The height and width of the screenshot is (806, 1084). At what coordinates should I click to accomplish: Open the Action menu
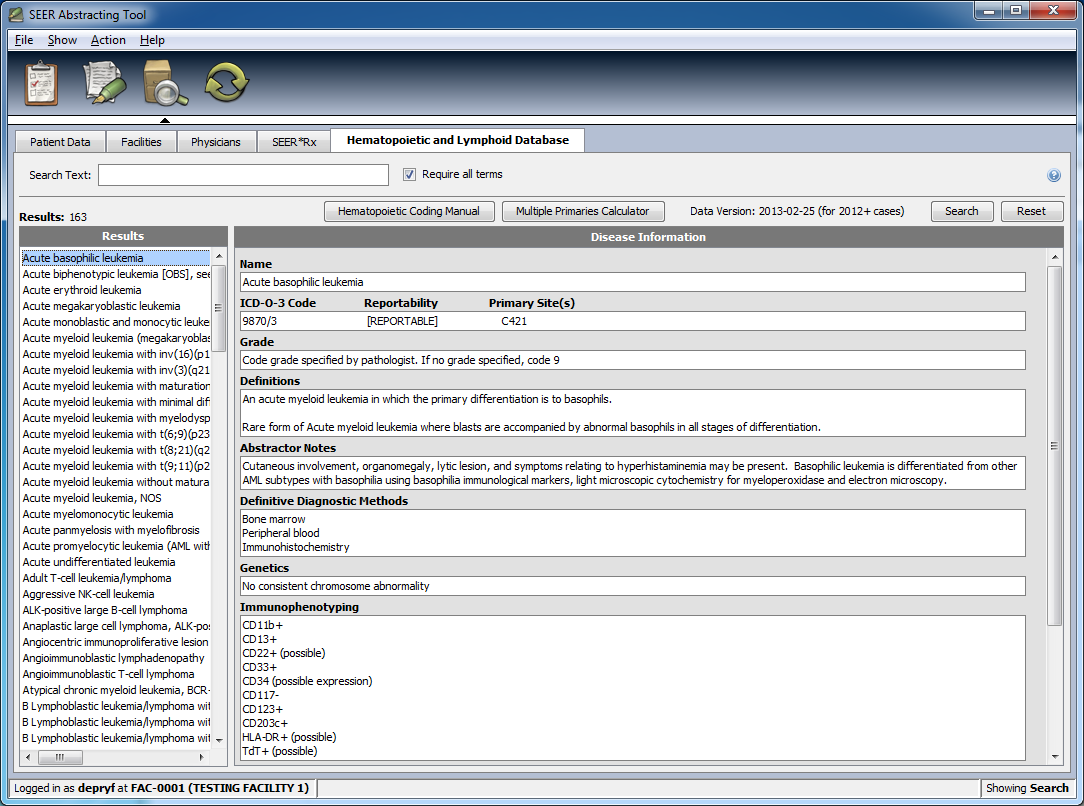pos(108,40)
